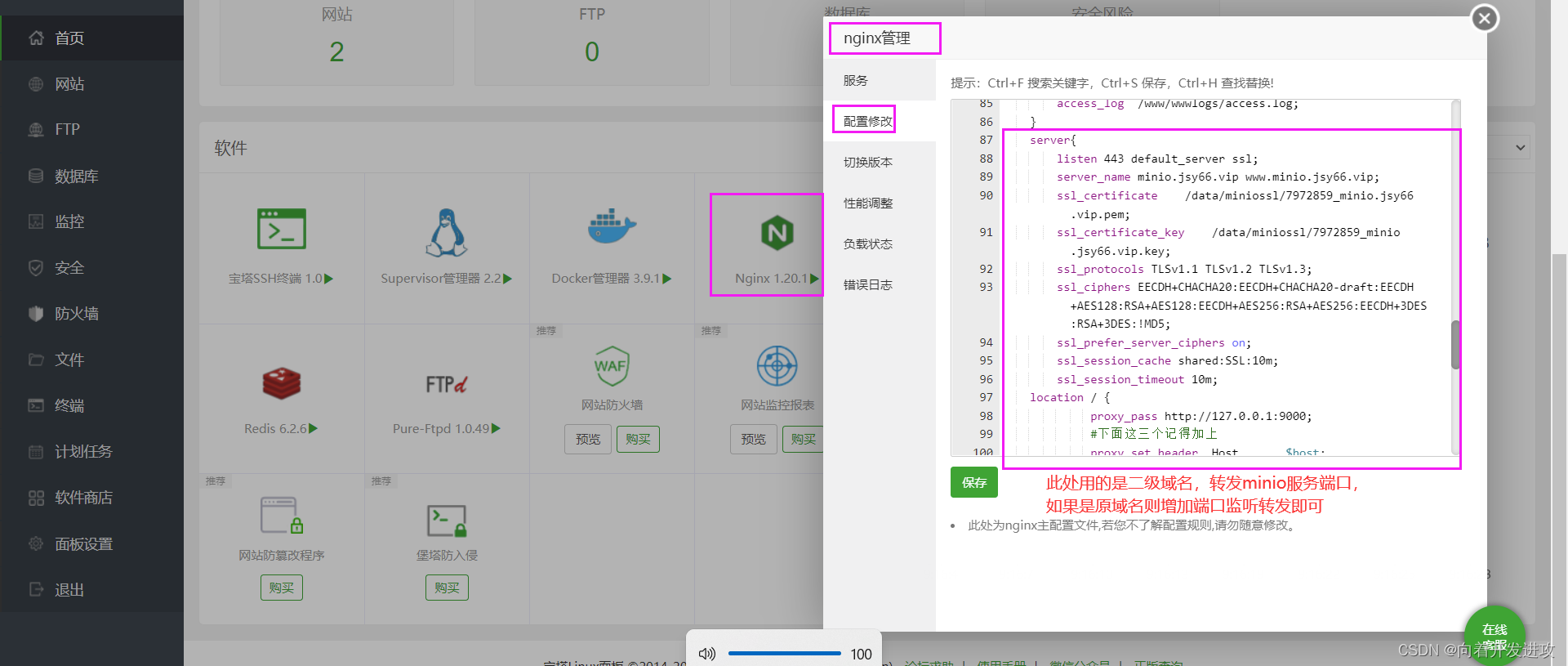Viewport: 1568px width, 666px height.
Task: Switch to the 切换版本 tab
Action: point(880,162)
